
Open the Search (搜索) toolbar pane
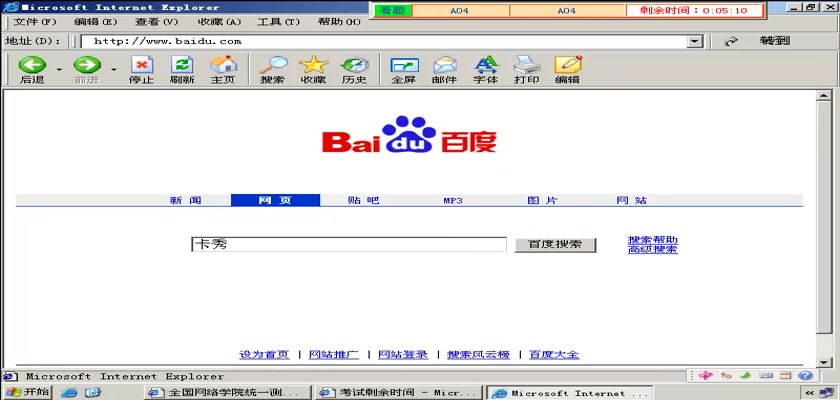[273, 70]
